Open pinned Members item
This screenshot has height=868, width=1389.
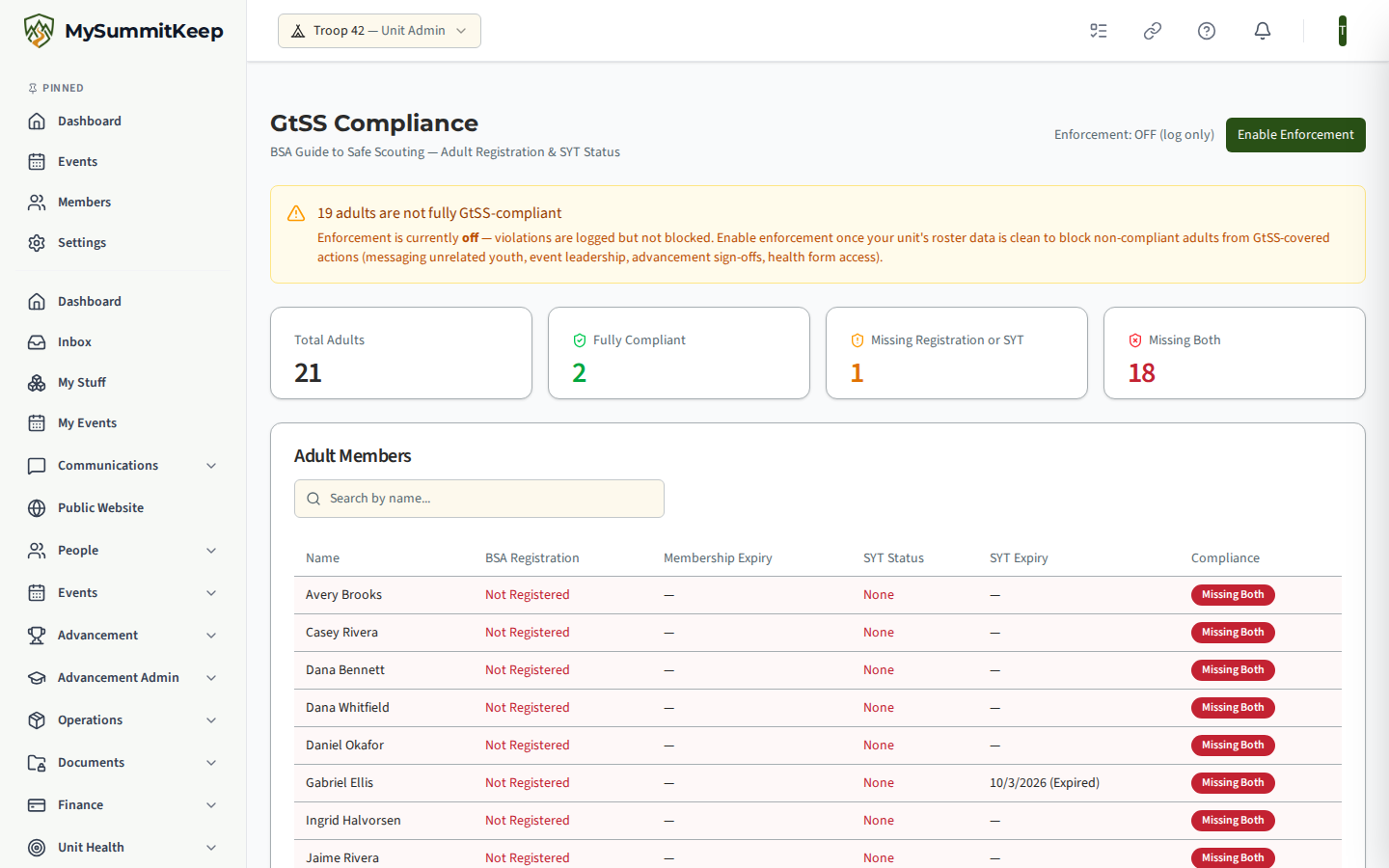[123, 203]
